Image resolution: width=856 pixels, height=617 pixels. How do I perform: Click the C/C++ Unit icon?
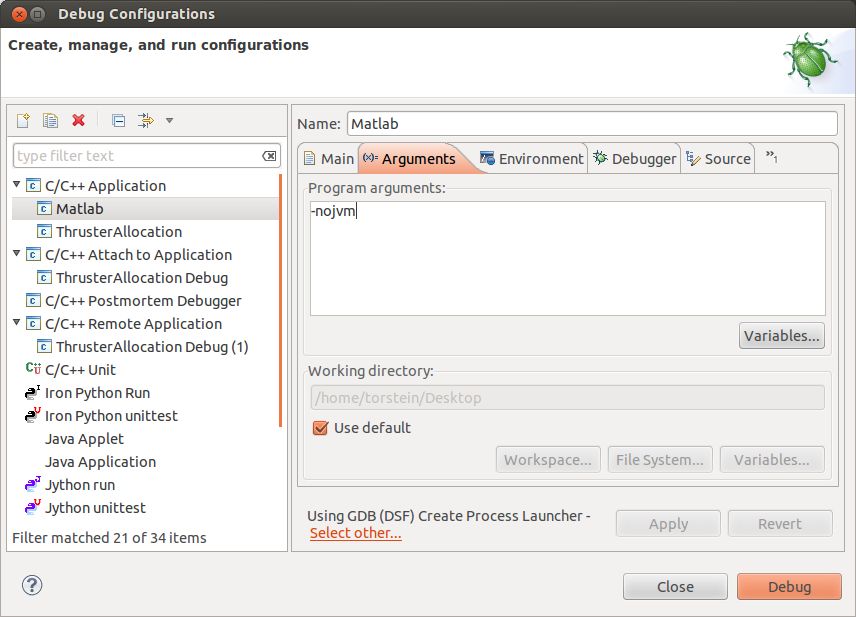coord(33,369)
